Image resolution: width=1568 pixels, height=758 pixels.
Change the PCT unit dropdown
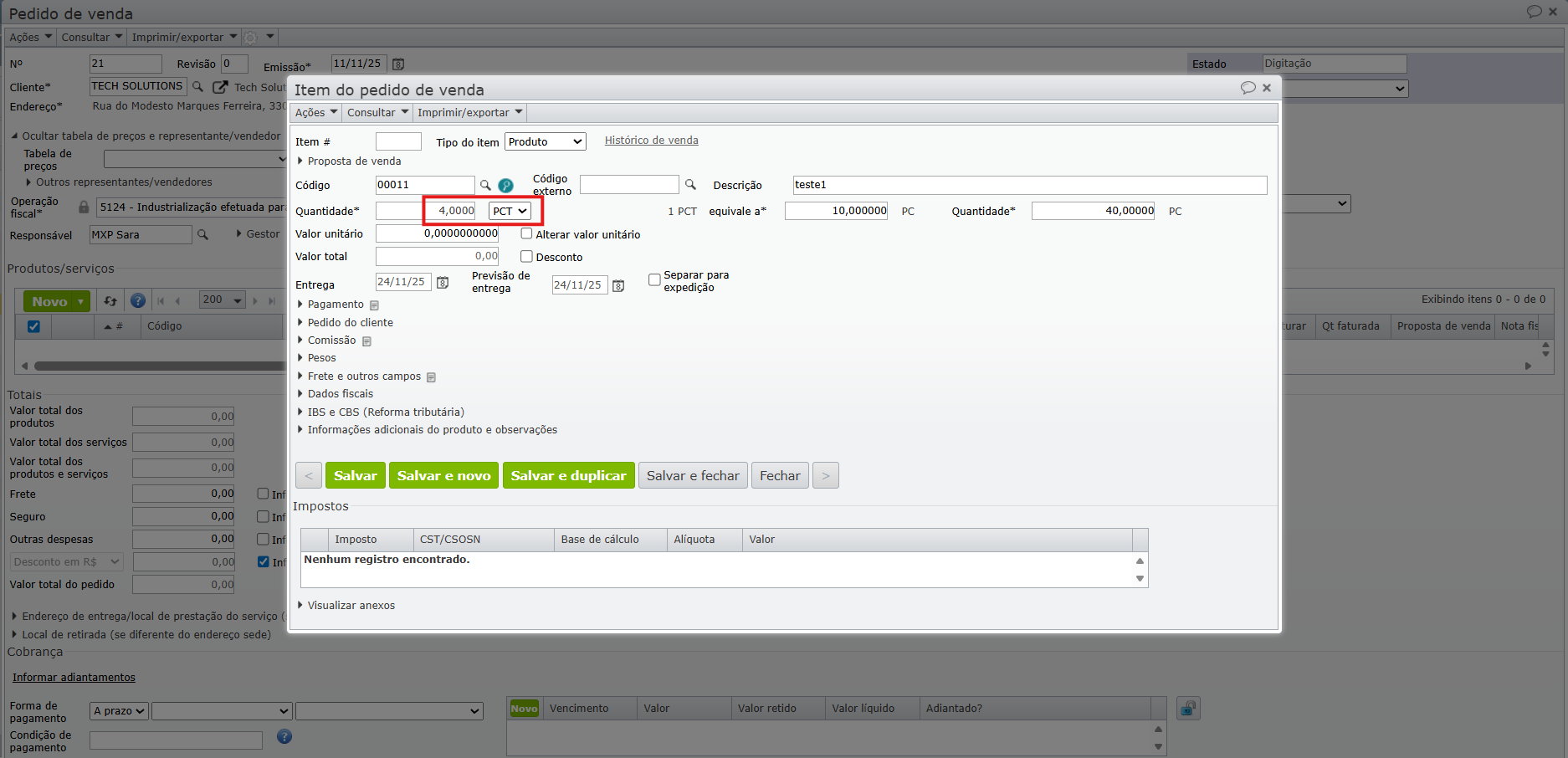[510, 211]
